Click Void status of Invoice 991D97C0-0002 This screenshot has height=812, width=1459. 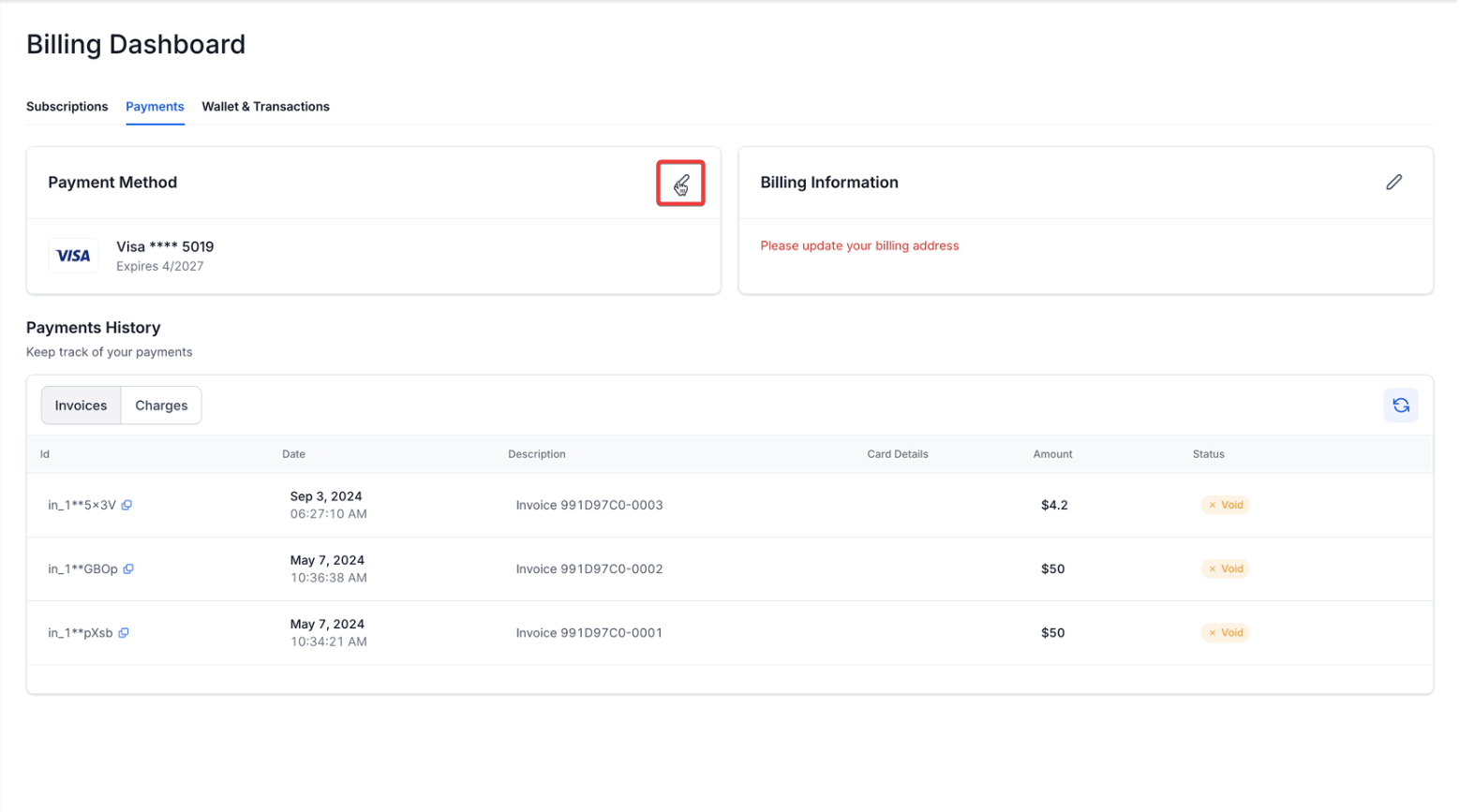(x=1225, y=568)
